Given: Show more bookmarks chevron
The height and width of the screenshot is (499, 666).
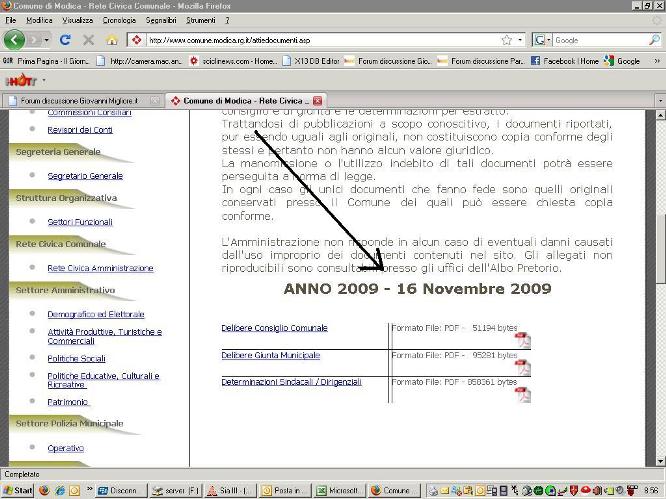Looking at the screenshot, I should click(x=657, y=61).
